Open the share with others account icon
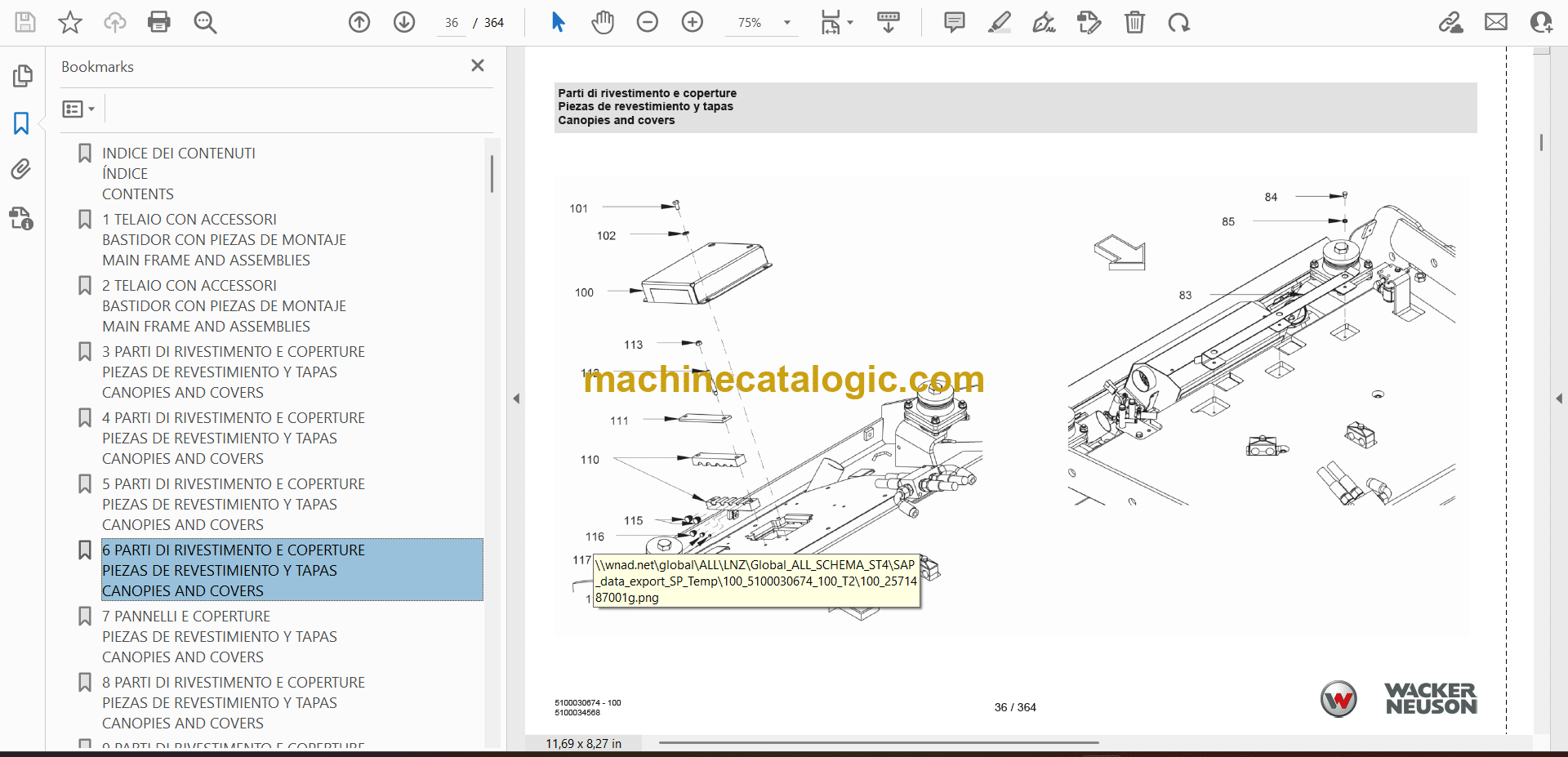Viewport: 1568px width, 757px height. click(1542, 22)
